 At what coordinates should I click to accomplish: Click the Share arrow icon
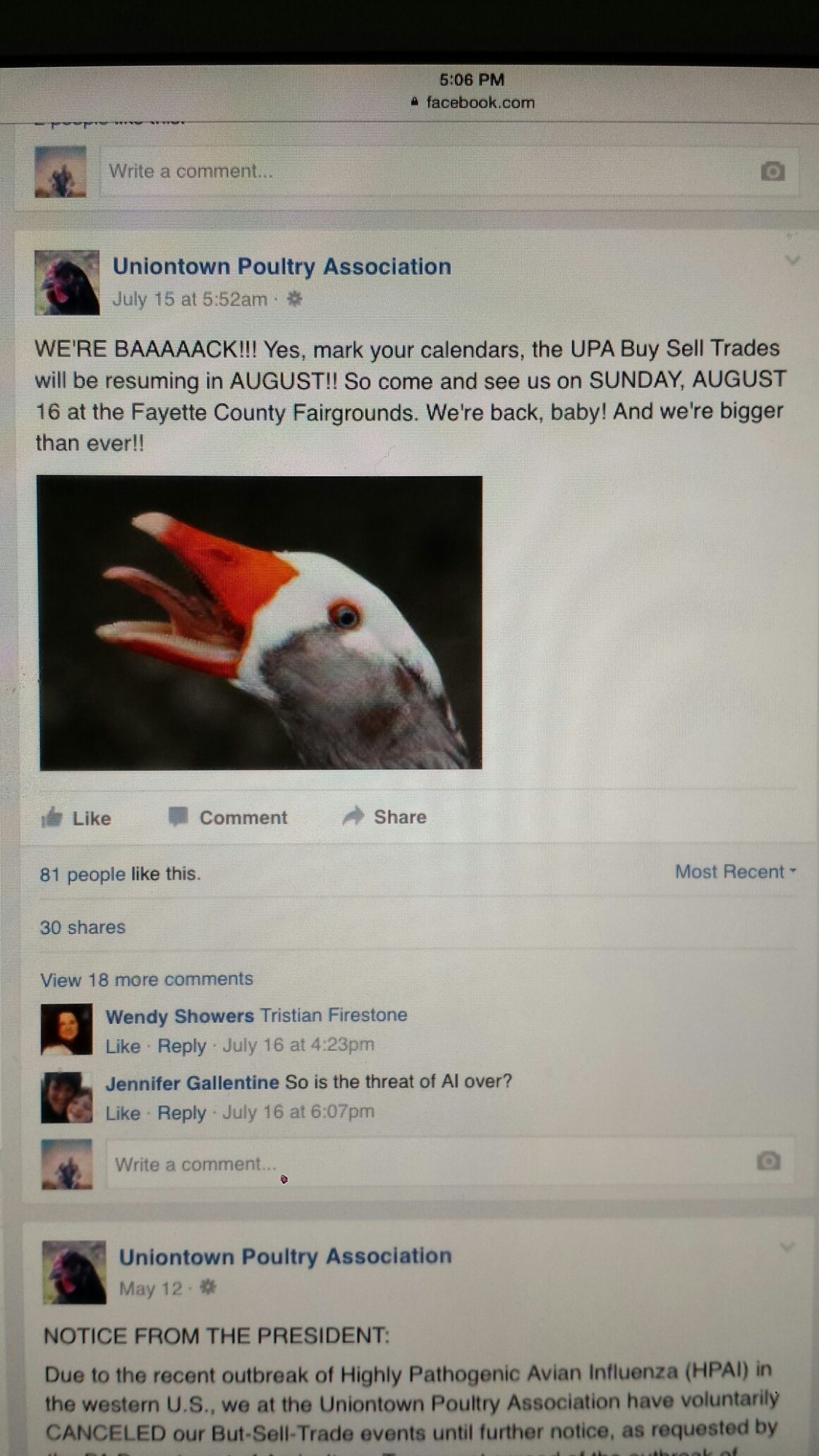(353, 816)
